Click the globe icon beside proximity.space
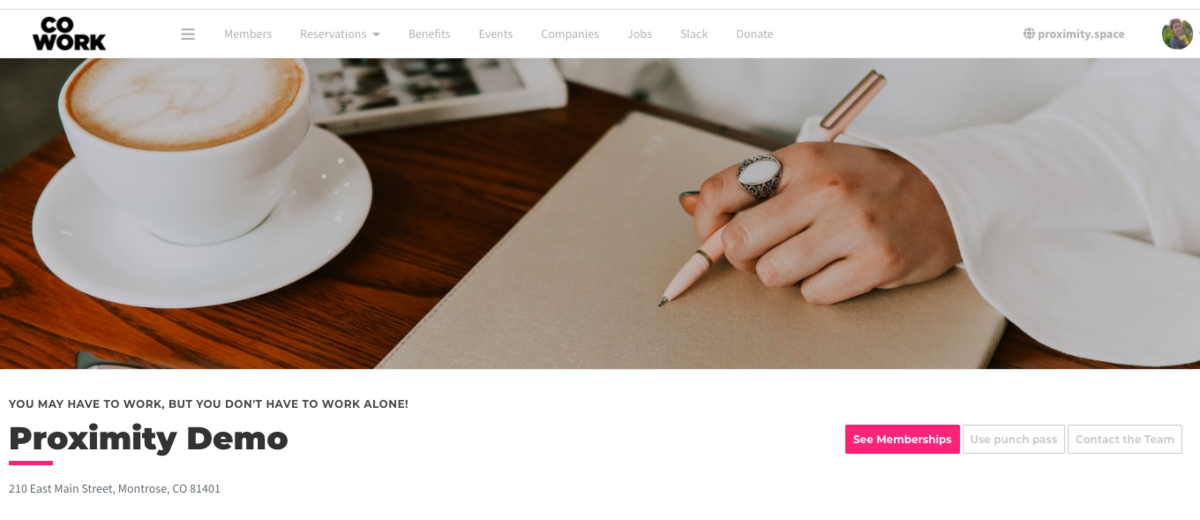Screen dimensions: 1200x520 (x=1029, y=34)
